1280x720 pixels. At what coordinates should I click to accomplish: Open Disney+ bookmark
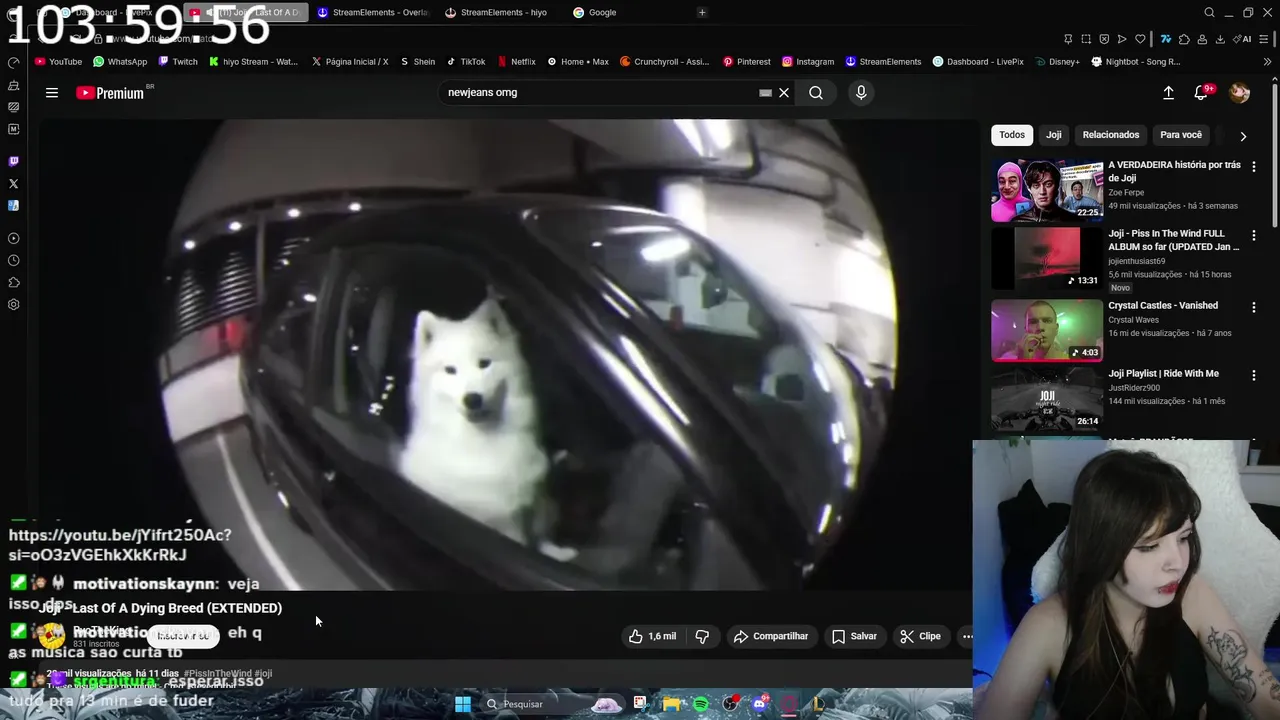tap(1057, 62)
